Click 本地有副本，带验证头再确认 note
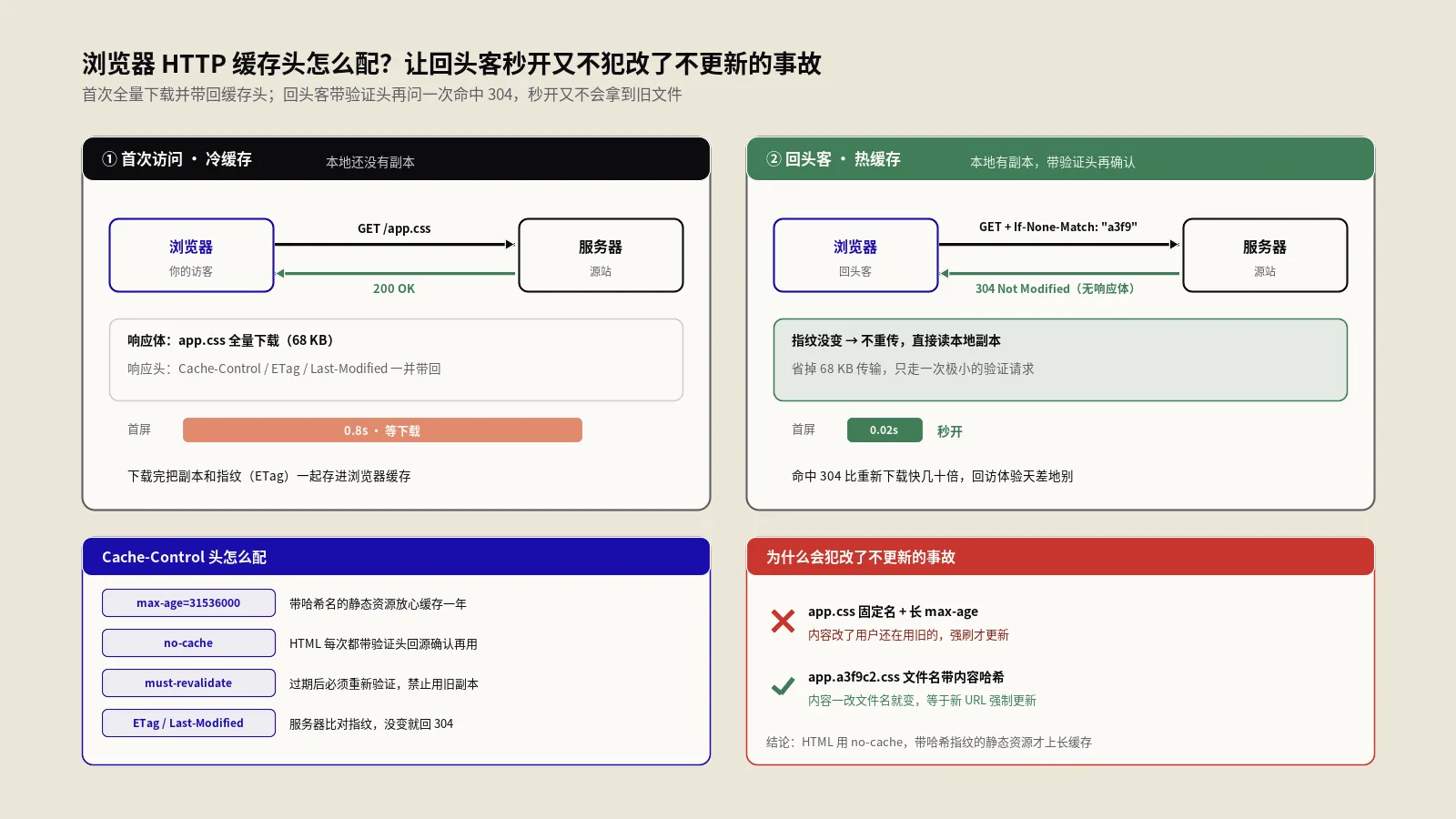Viewport: 1456px width, 819px height. point(1053,162)
